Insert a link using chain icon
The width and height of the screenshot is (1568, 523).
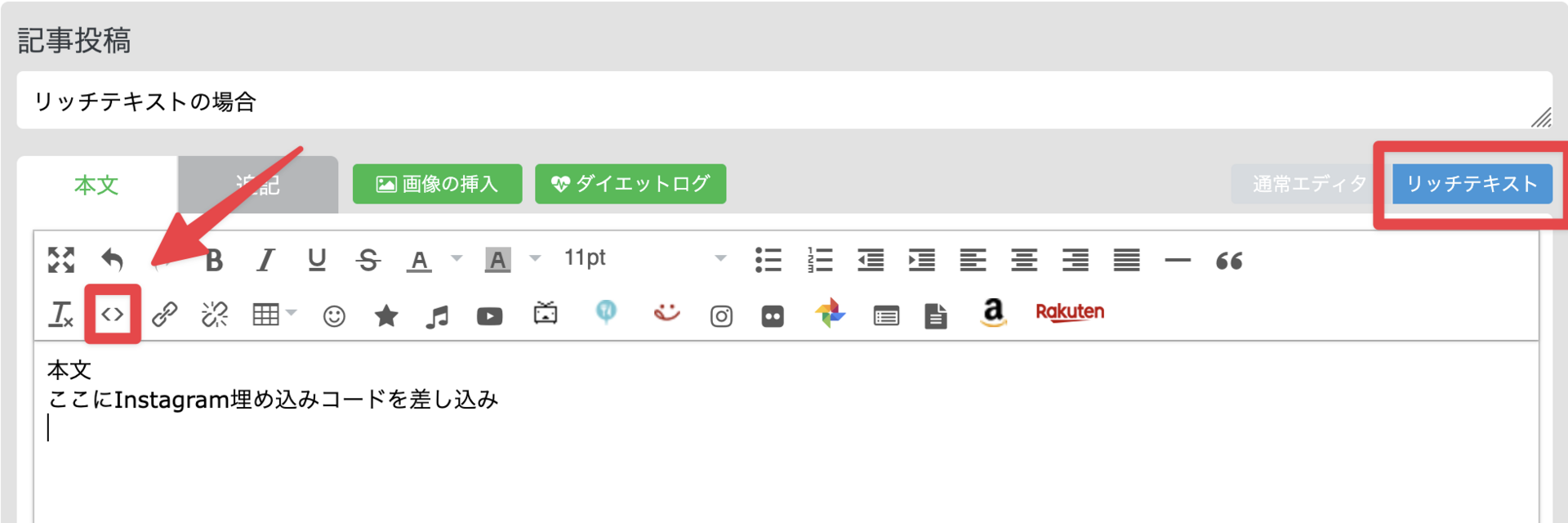165,315
